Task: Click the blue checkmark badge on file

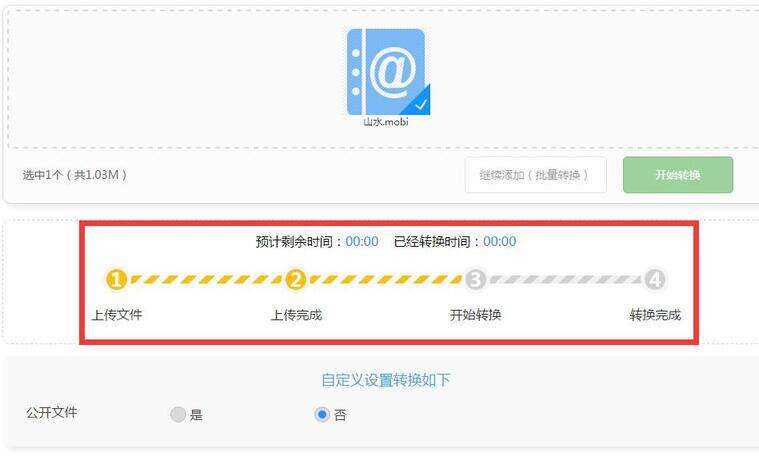Action: coord(419,103)
